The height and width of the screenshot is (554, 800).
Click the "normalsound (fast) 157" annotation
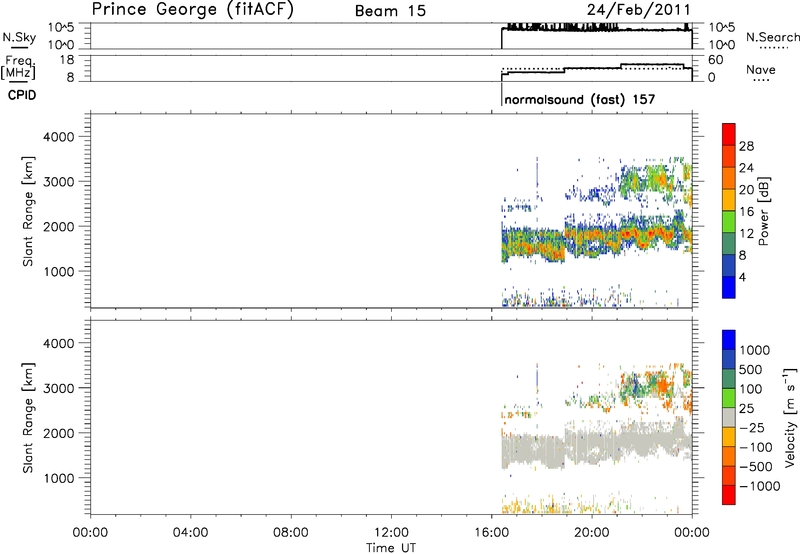tap(580, 99)
